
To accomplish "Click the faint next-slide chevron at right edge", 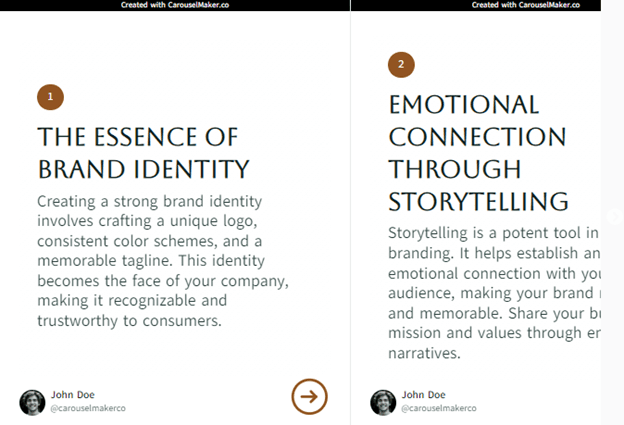I will point(614,216).
